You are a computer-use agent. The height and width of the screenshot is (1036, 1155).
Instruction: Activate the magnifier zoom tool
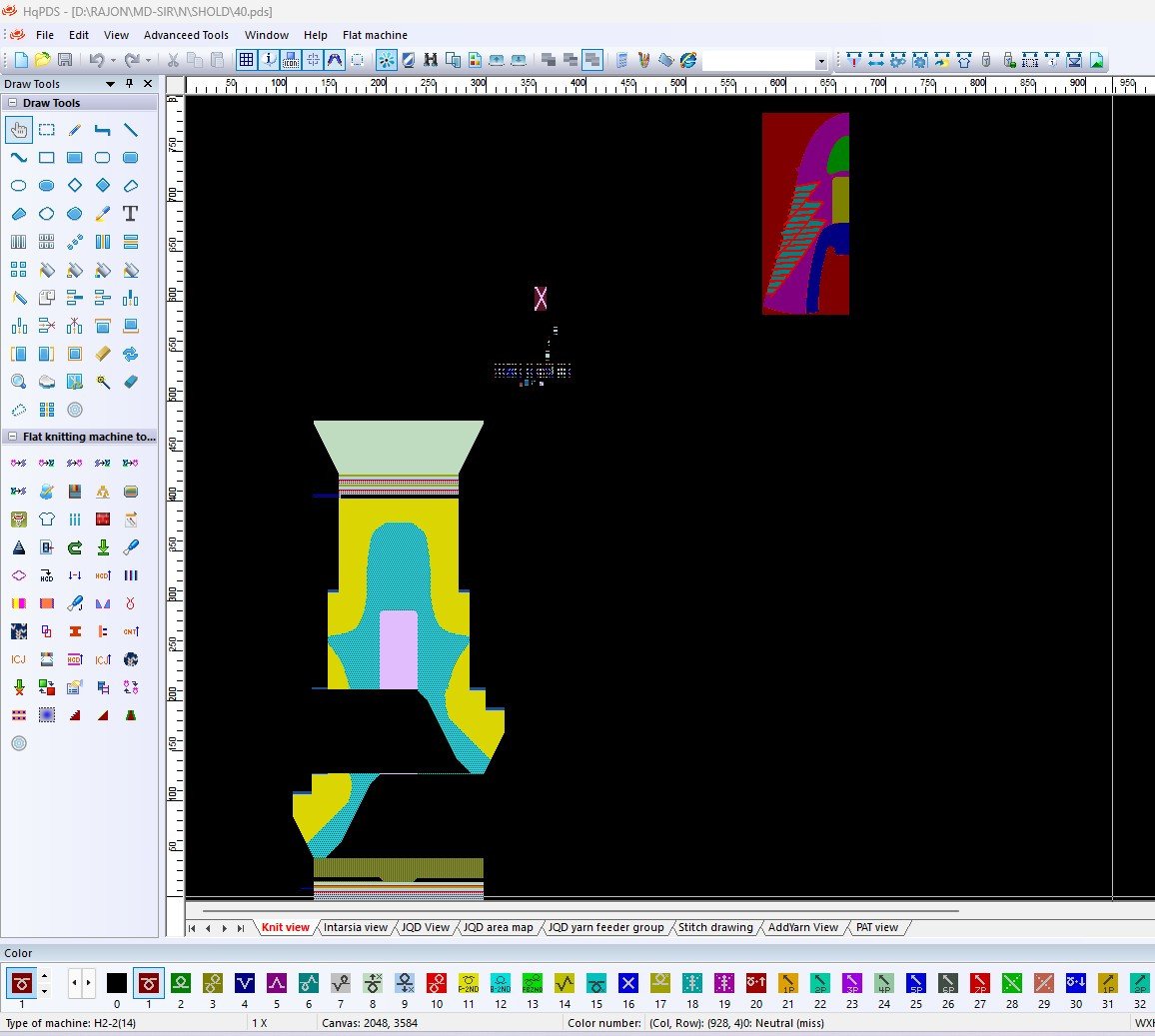click(19, 382)
